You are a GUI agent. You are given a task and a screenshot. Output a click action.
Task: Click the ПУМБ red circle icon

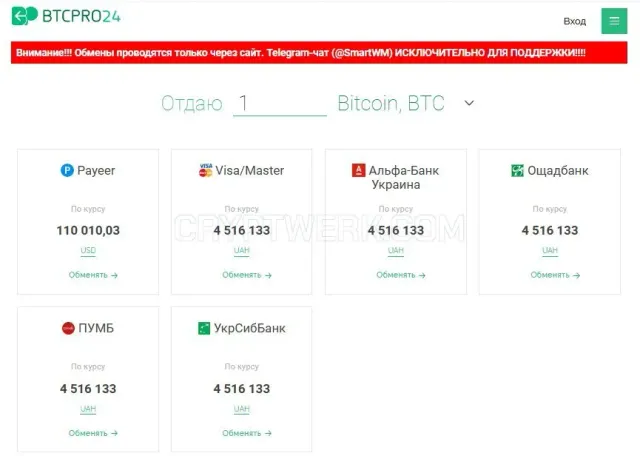(68, 328)
